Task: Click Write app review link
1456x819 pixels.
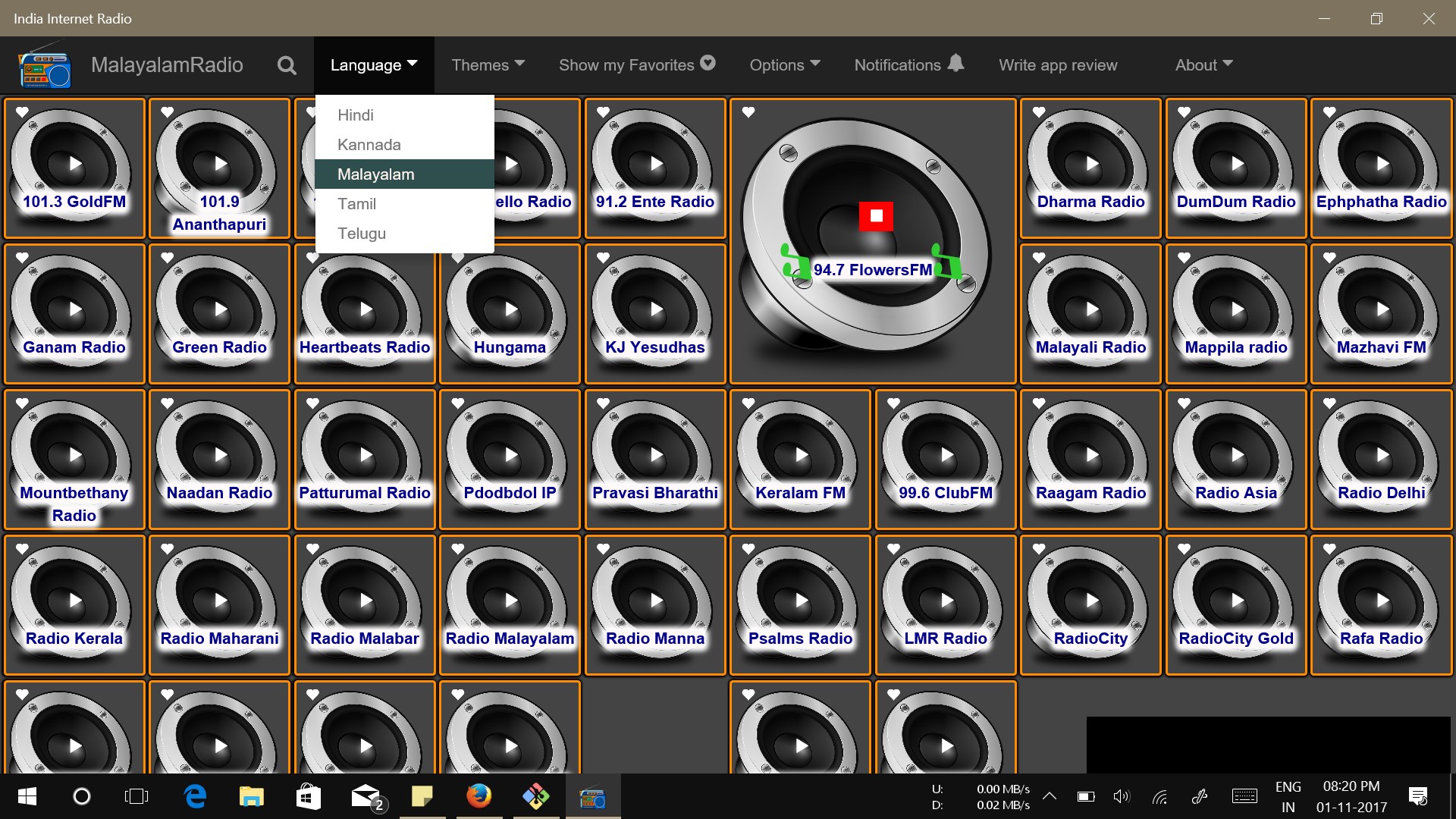Action: [1058, 65]
